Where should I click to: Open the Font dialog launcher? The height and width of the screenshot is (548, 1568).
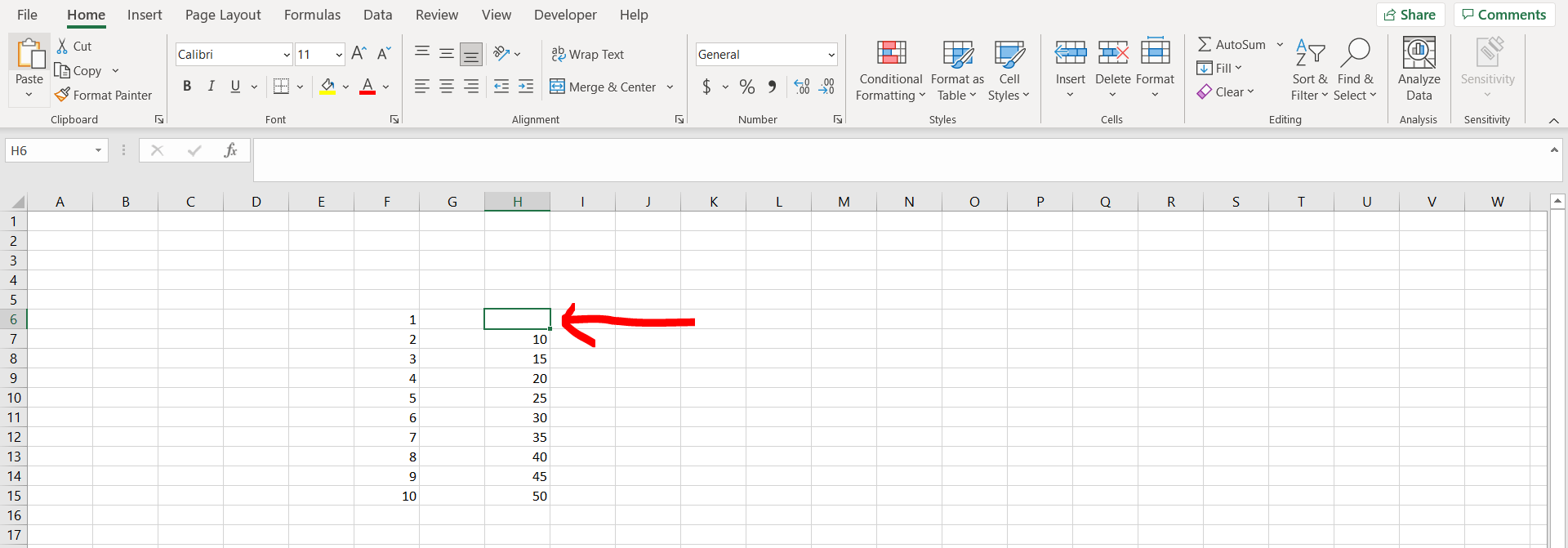click(x=394, y=119)
